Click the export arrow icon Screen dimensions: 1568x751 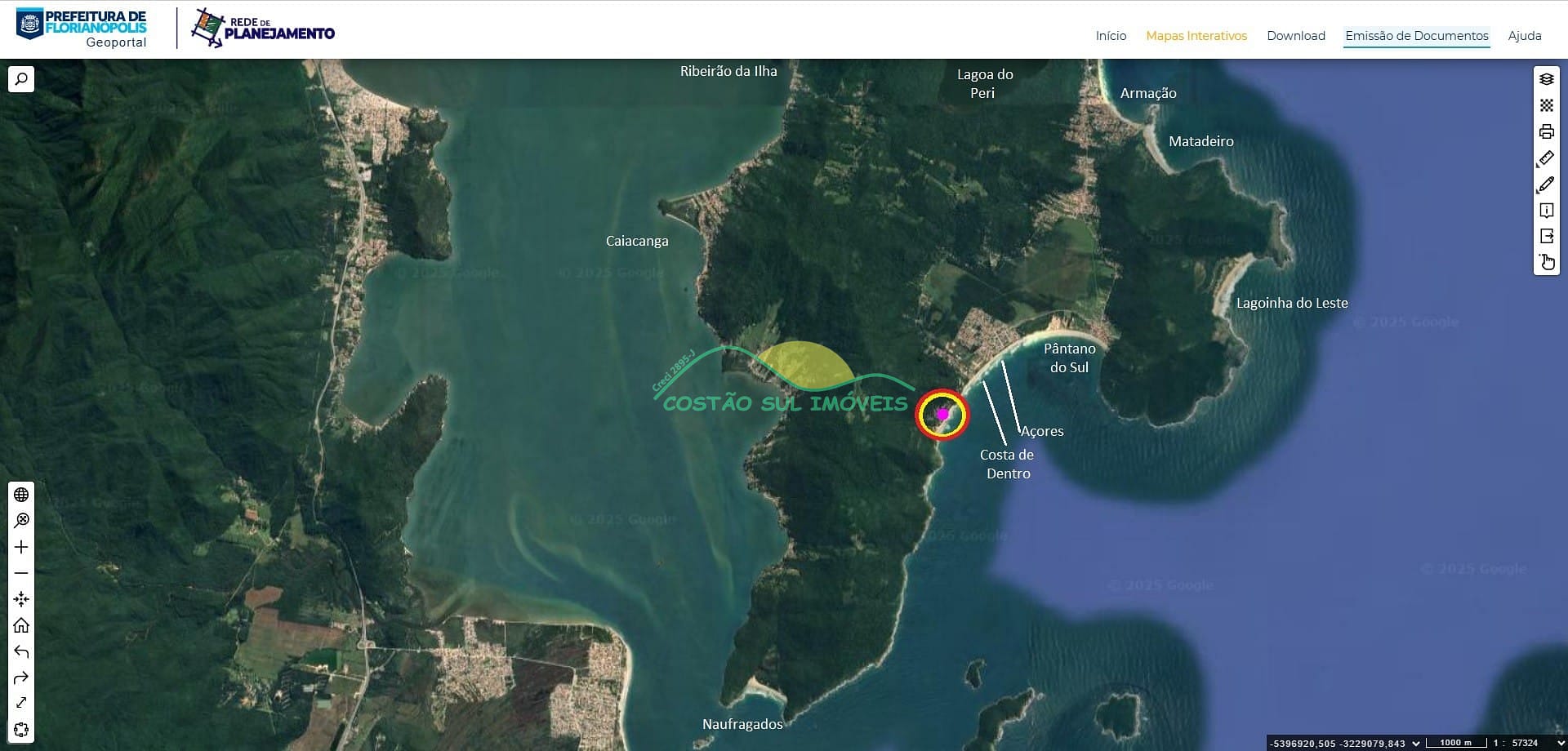pos(1546,236)
